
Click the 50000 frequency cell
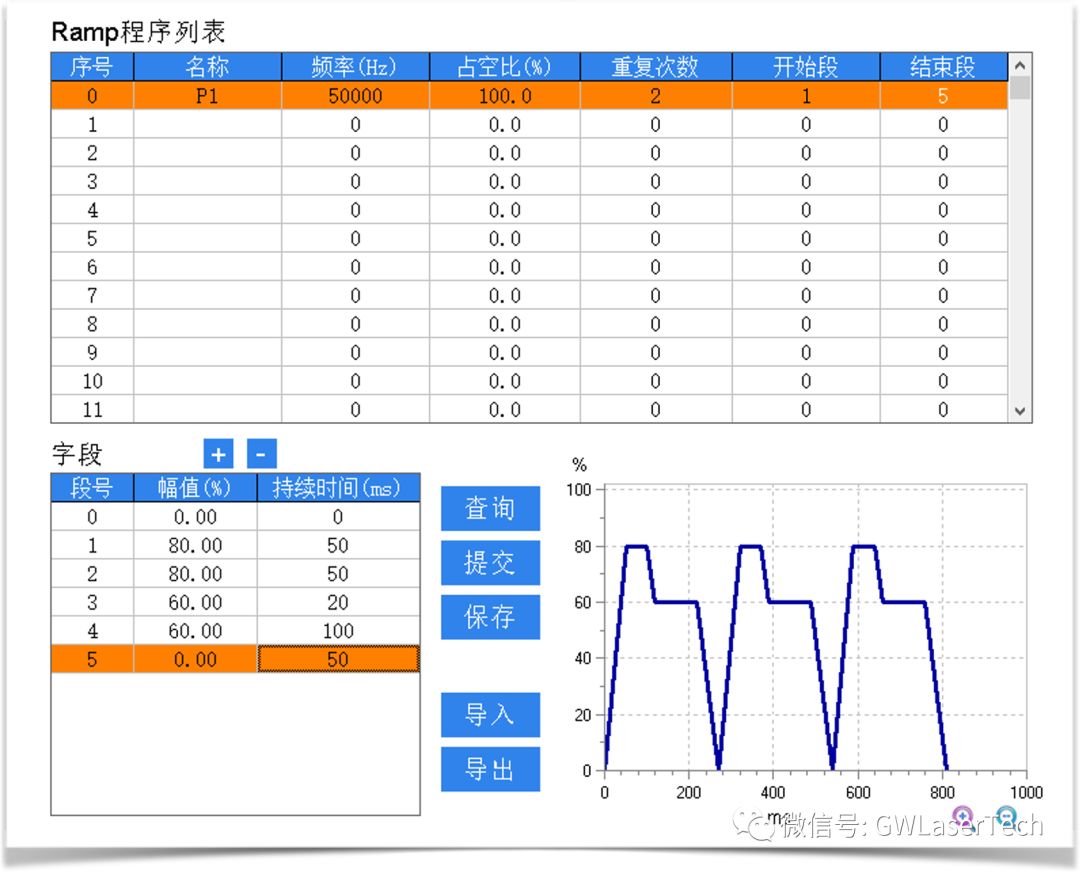(355, 96)
